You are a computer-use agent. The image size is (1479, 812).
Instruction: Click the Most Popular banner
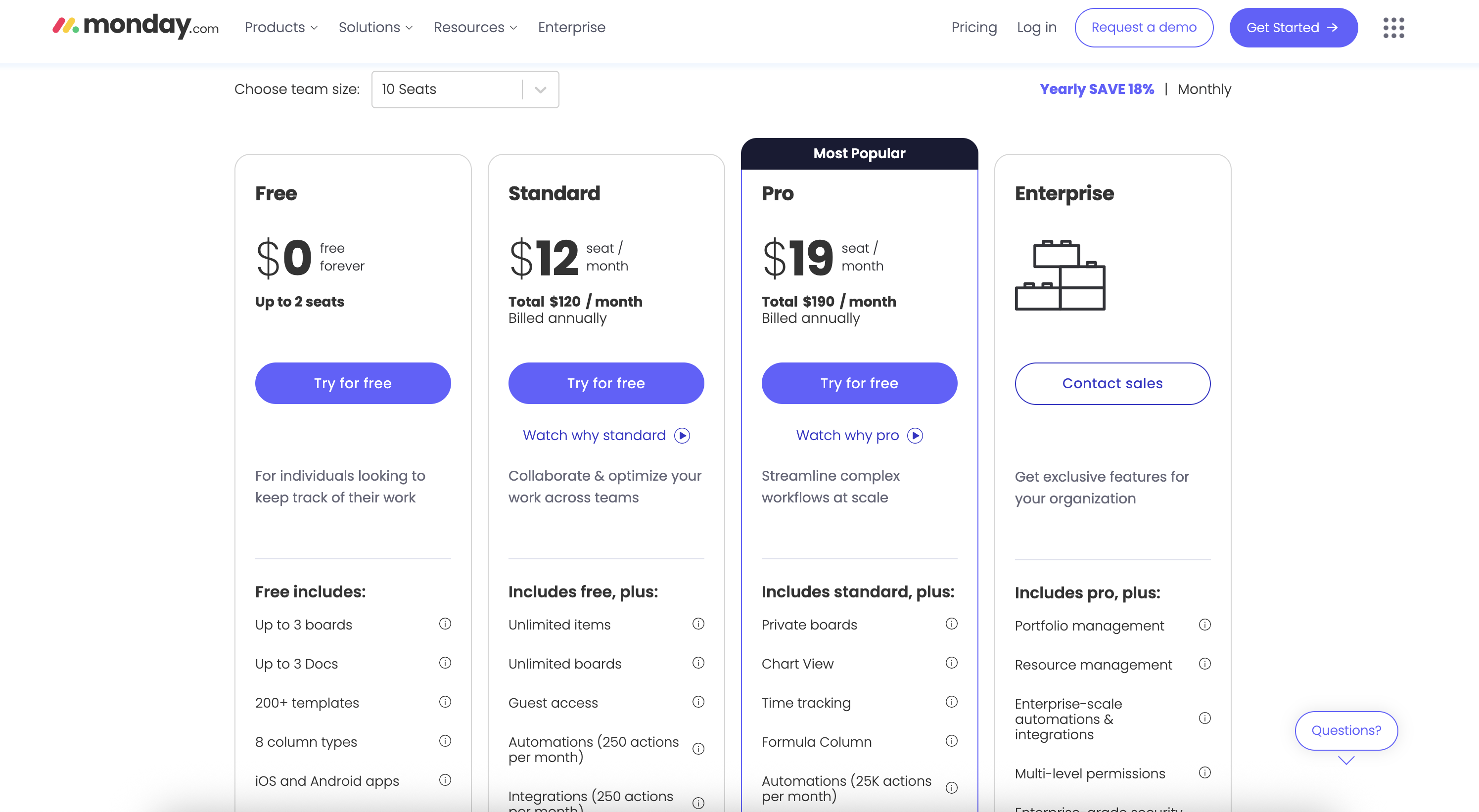(x=859, y=154)
